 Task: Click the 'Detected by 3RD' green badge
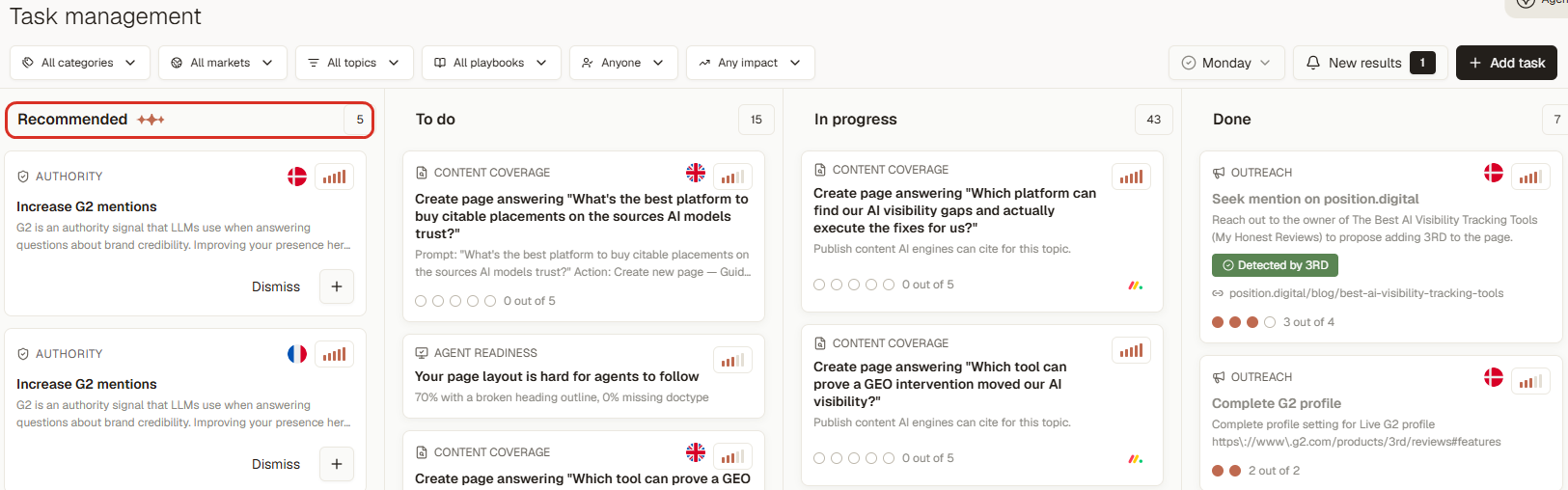tap(1275, 265)
